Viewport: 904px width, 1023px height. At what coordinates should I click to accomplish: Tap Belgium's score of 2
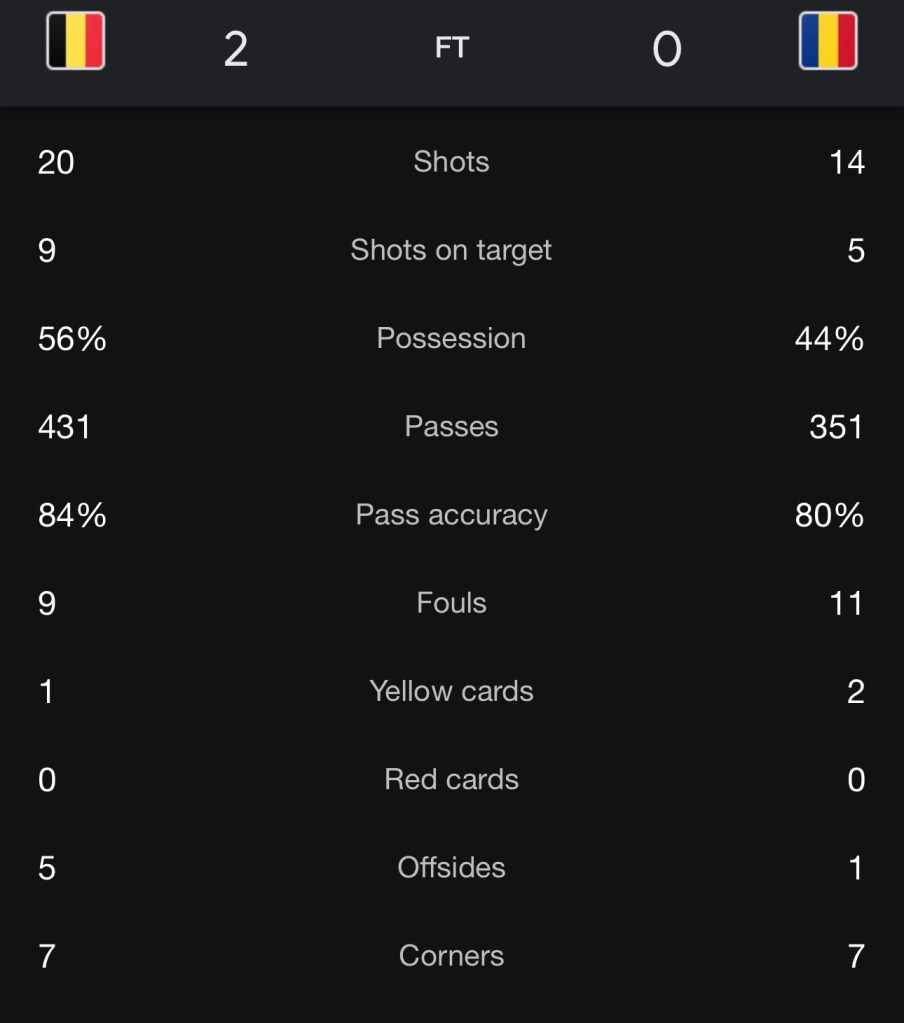[x=236, y=49]
